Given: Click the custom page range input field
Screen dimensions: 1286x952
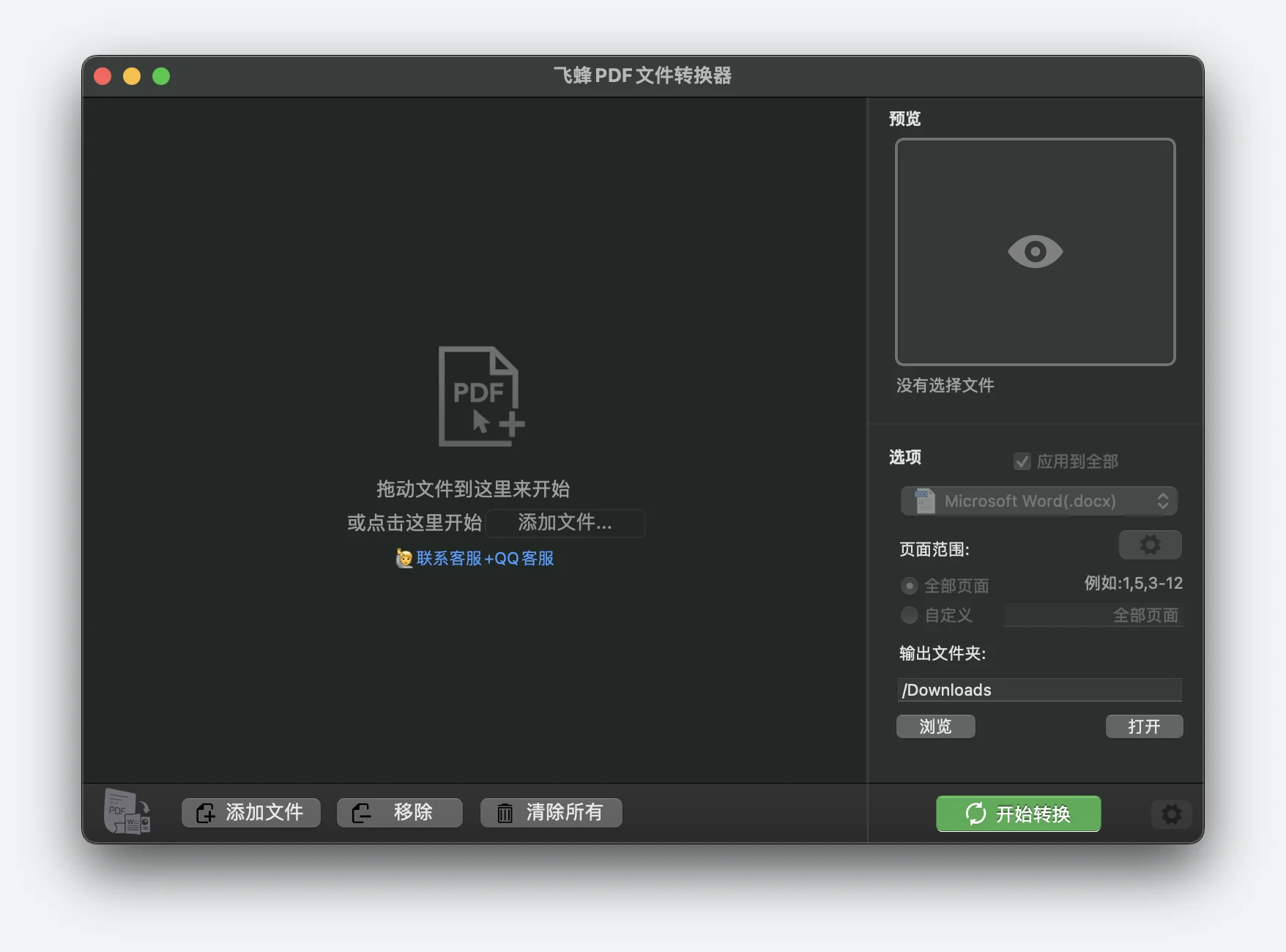Looking at the screenshot, I should (x=1093, y=615).
